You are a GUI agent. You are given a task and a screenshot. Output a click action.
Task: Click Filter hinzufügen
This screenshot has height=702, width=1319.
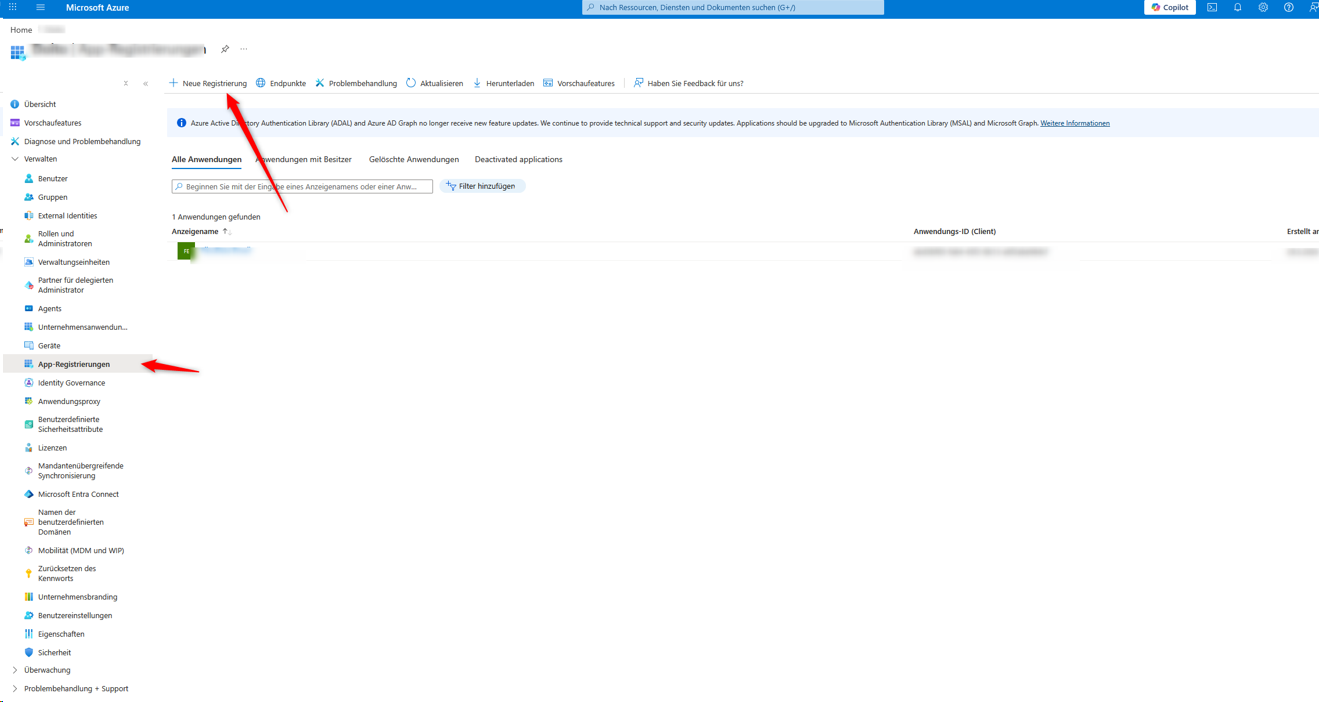coord(482,186)
